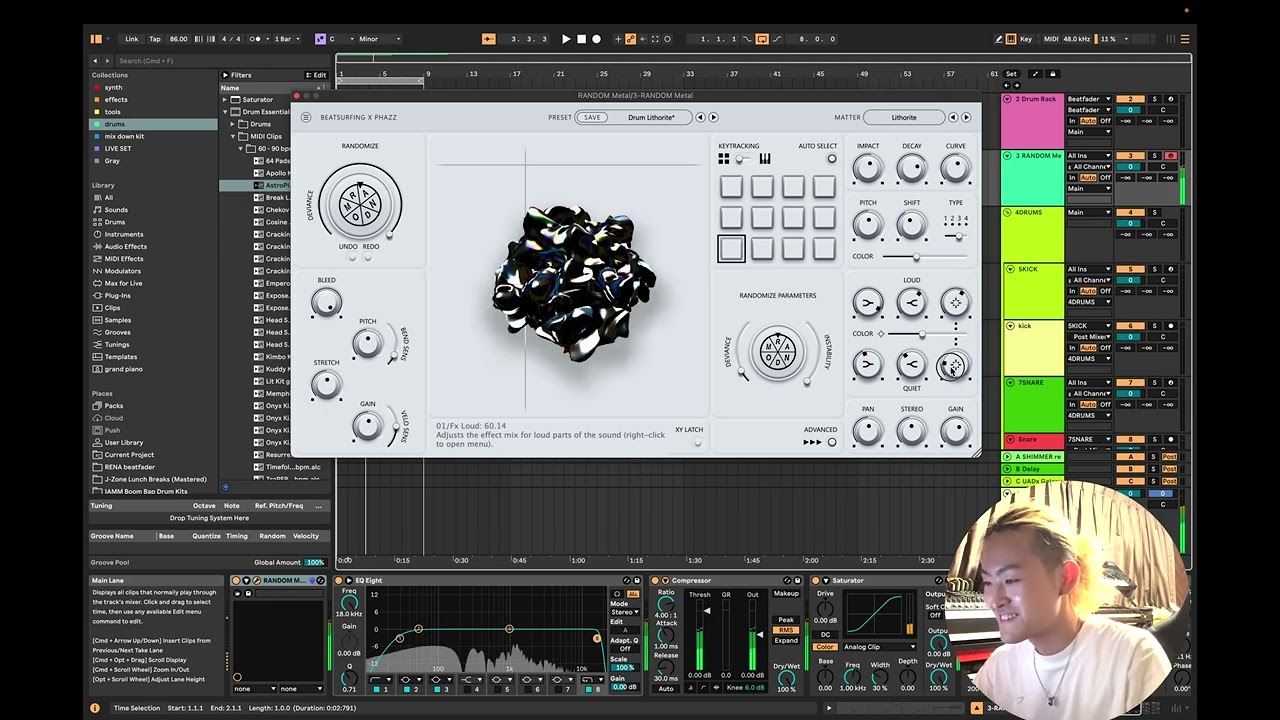Toggle Compressor device activator

coord(655,580)
